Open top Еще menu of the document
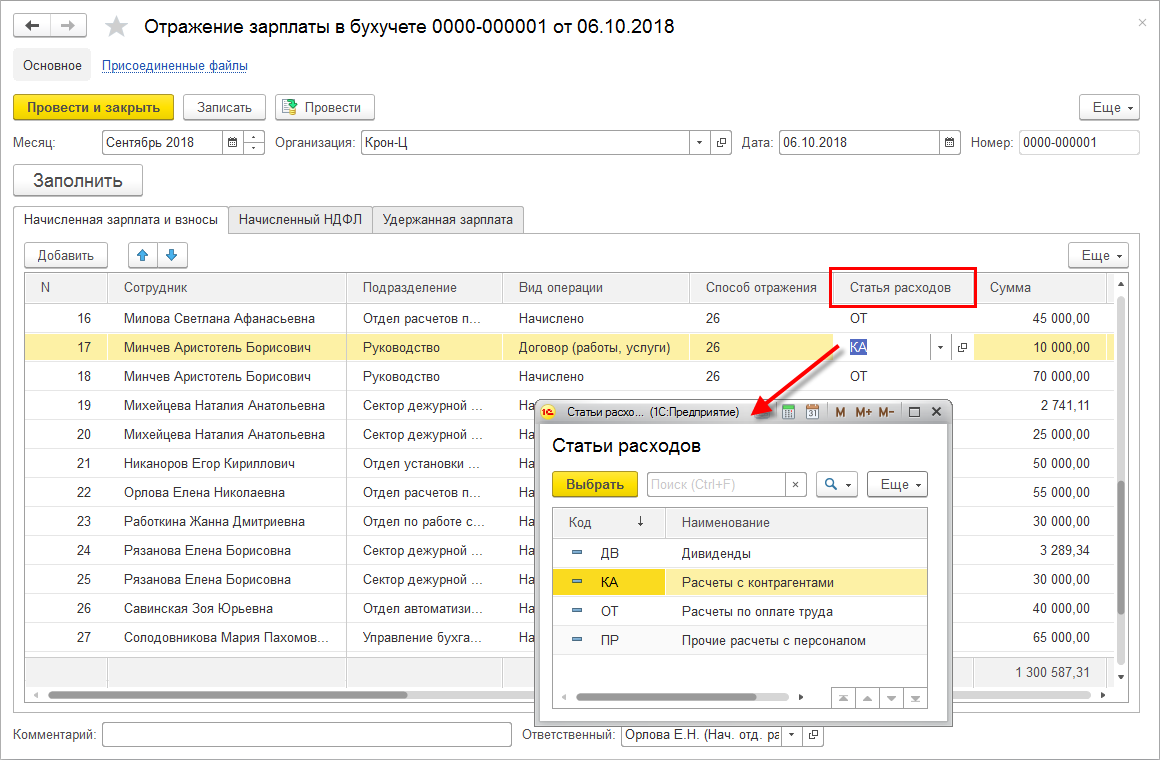This screenshot has height=760, width=1160. pyautogui.click(x=1110, y=107)
